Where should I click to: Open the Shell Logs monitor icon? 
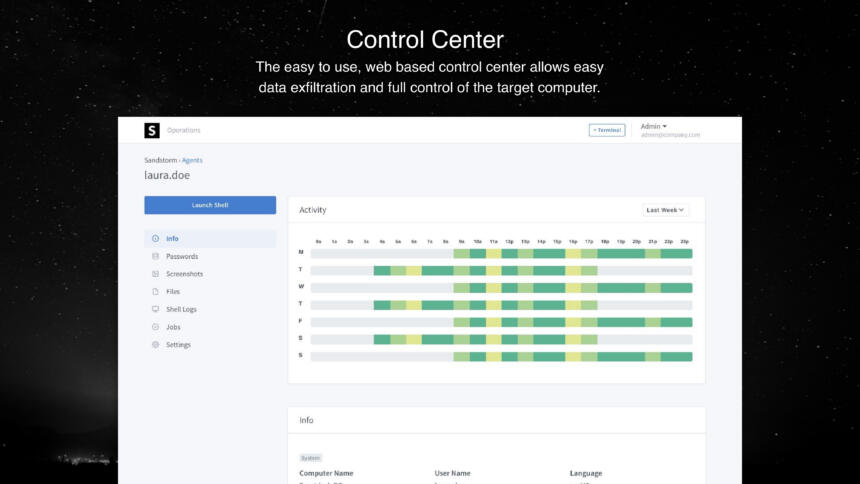click(155, 309)
